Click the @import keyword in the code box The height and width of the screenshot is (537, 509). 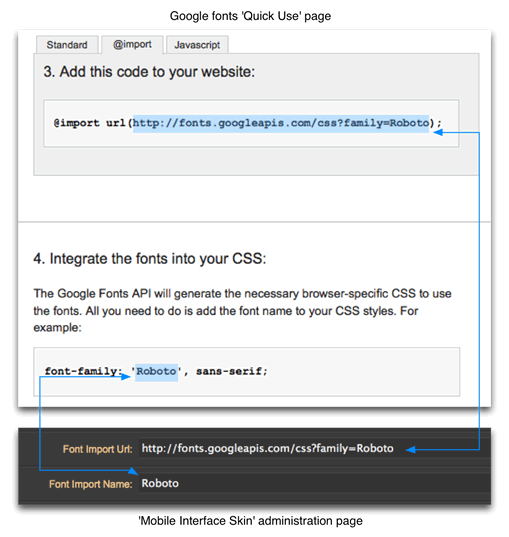point(77,123)
